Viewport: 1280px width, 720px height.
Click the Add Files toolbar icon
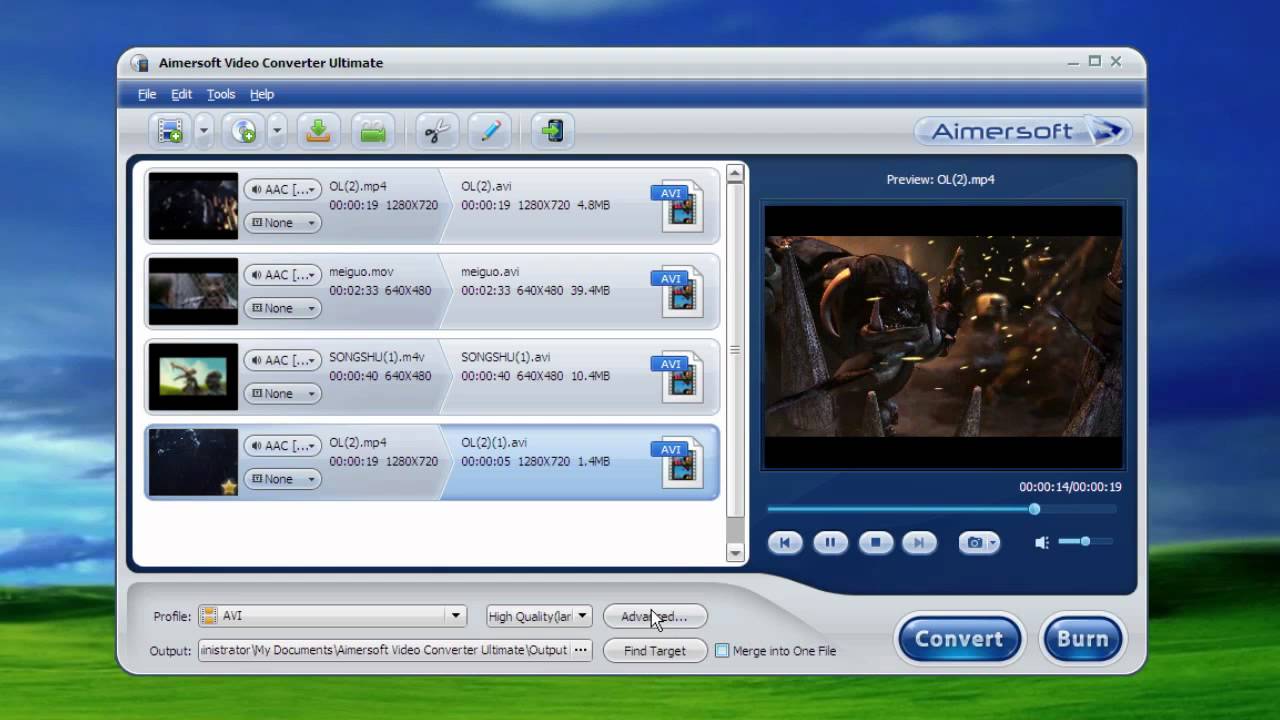[x=171, y=131]
